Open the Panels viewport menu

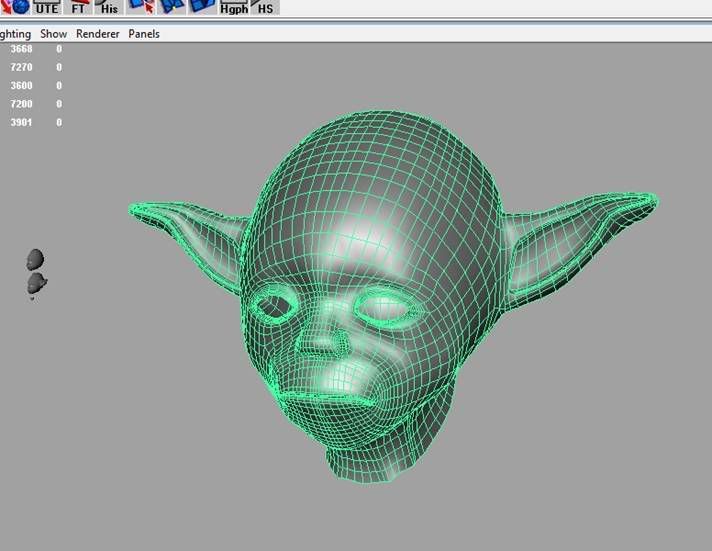[x=144, y=34]
